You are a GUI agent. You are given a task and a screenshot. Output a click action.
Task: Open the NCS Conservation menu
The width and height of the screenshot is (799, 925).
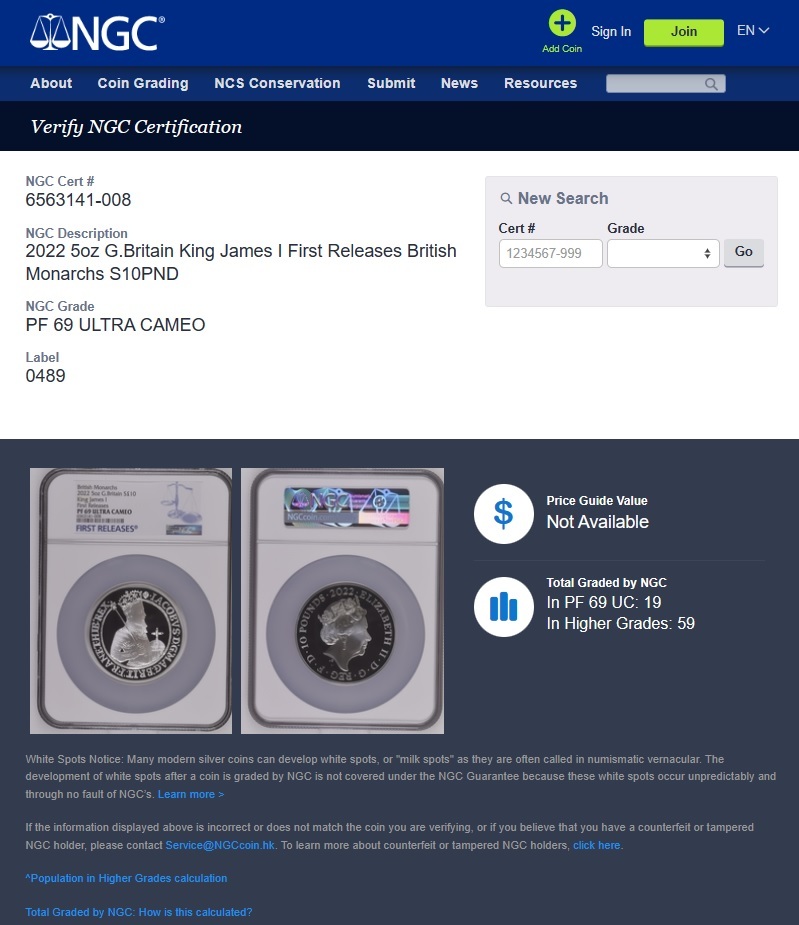coord(277,83)
